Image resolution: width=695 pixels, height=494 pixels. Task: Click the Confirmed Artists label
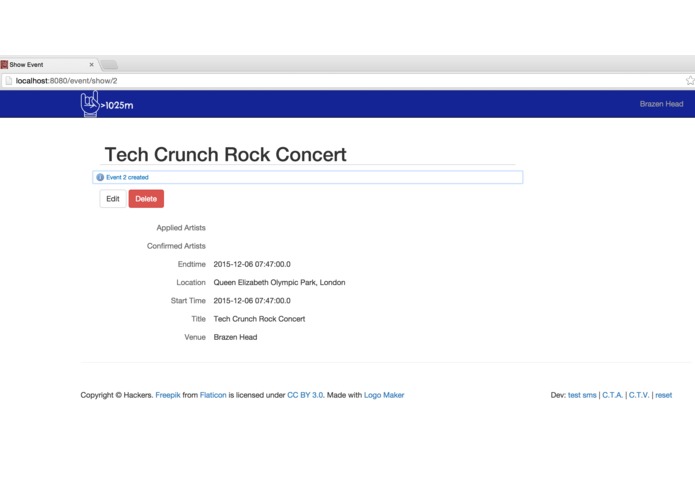(176, 246)
